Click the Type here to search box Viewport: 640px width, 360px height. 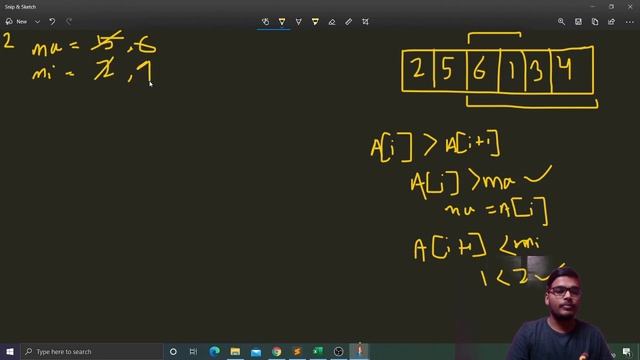click(92, 351)
